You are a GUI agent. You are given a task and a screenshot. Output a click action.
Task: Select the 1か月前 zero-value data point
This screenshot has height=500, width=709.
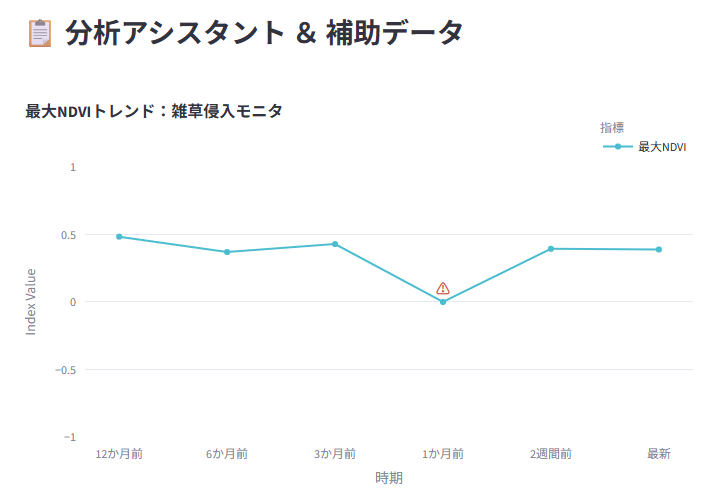pos(443,302)
